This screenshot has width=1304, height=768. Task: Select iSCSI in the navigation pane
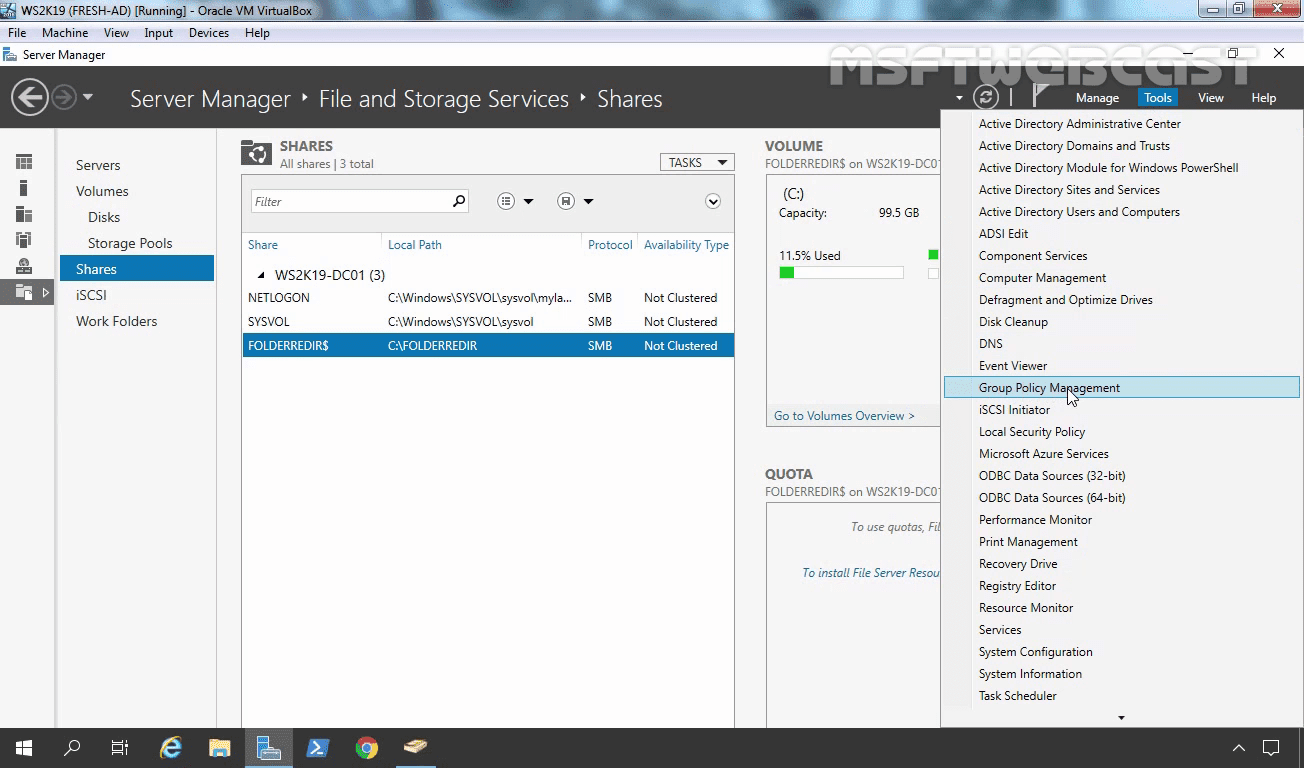(x=91, y=295)
